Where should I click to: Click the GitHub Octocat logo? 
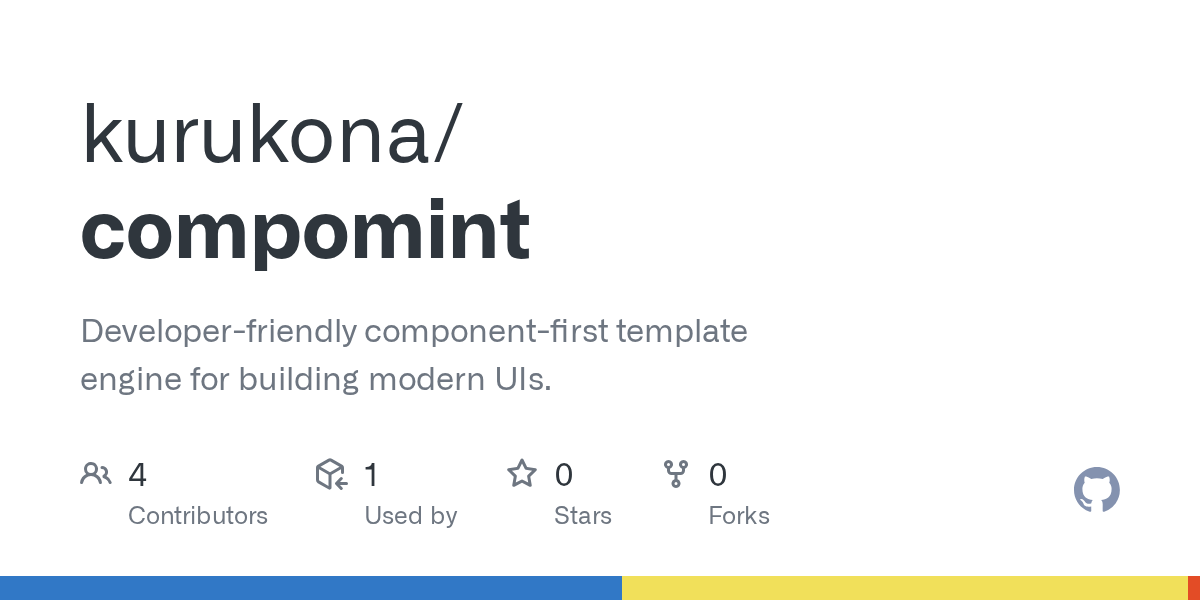1097,490
